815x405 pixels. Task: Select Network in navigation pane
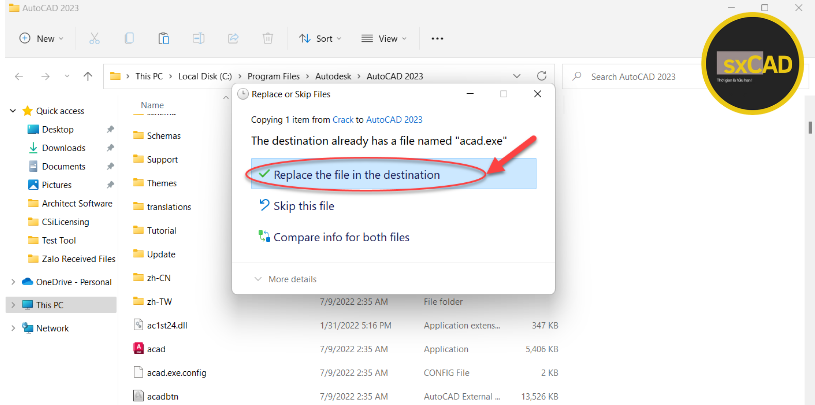[52, 329]
